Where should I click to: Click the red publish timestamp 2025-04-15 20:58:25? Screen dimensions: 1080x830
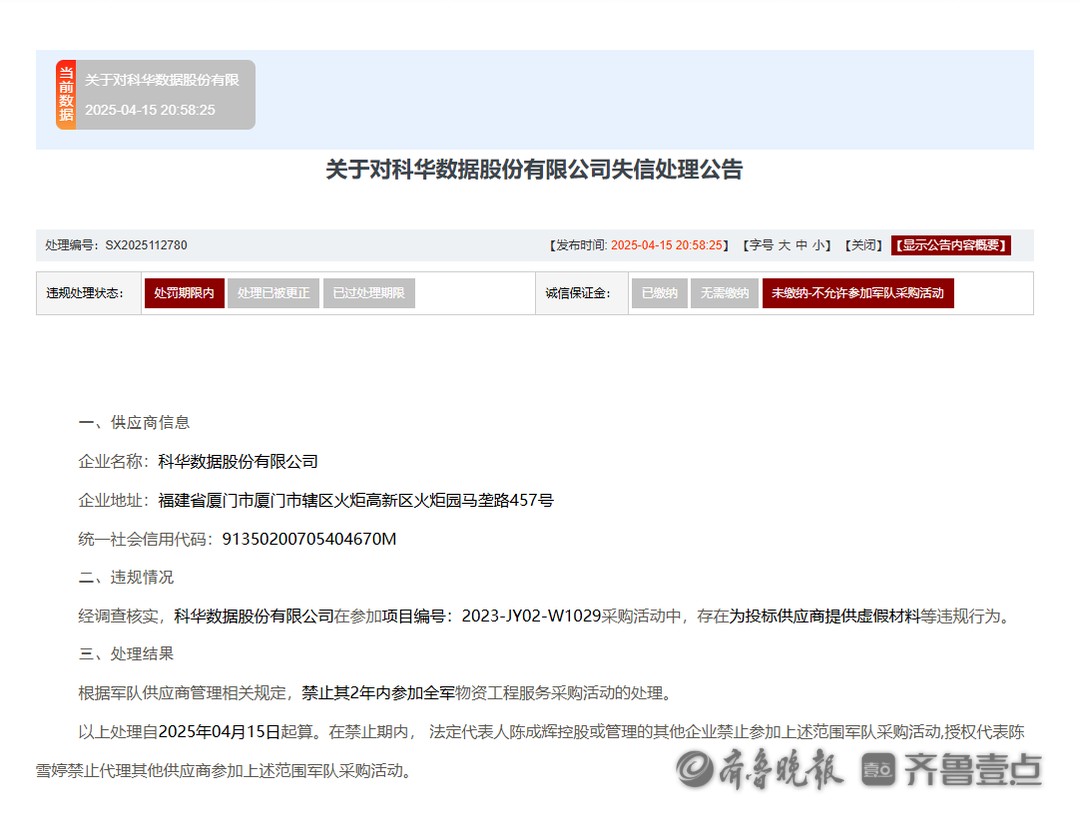666,245
